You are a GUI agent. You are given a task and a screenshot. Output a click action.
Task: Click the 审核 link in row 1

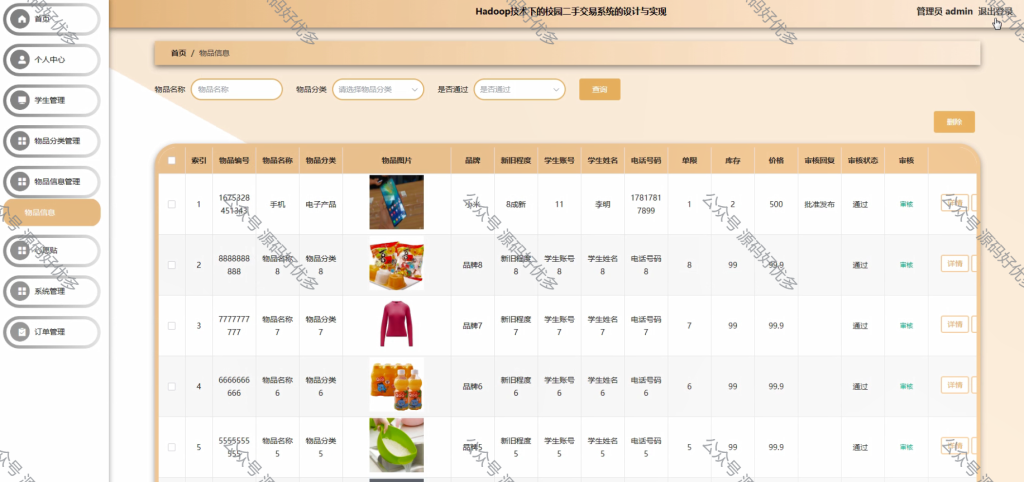click(x=906, y=204)
